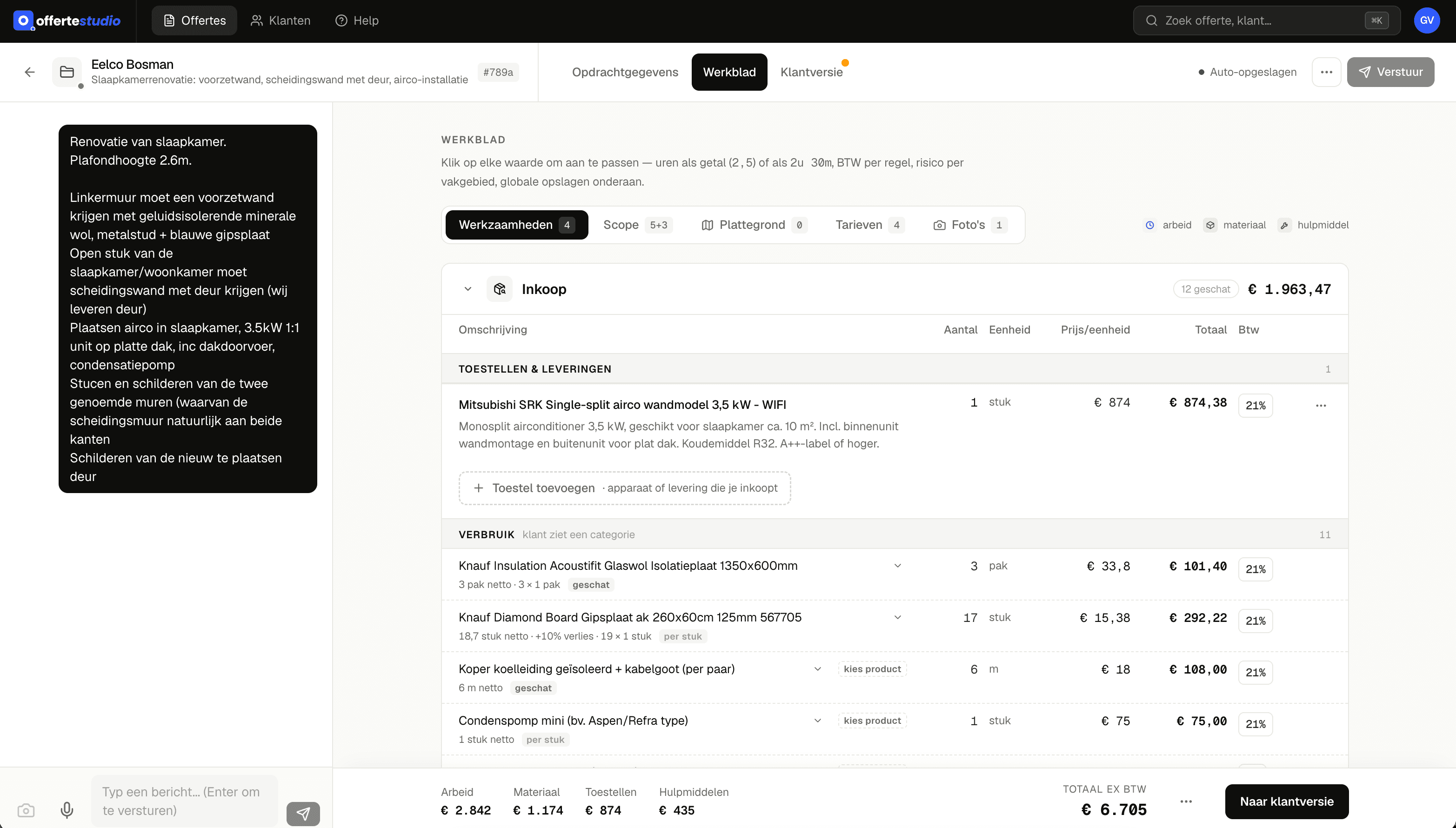1456x828 pixels.
Task: Change 21% Btw on Knauf Insulation row
Action: click(1256, 569)
